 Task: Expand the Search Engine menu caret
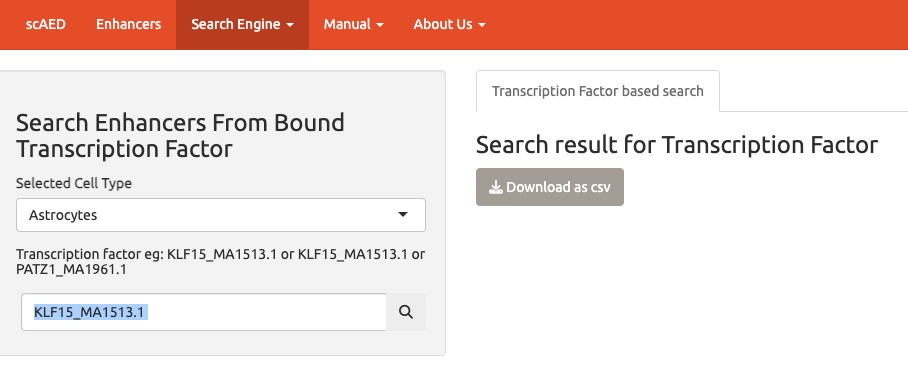(x=290, y=25)
